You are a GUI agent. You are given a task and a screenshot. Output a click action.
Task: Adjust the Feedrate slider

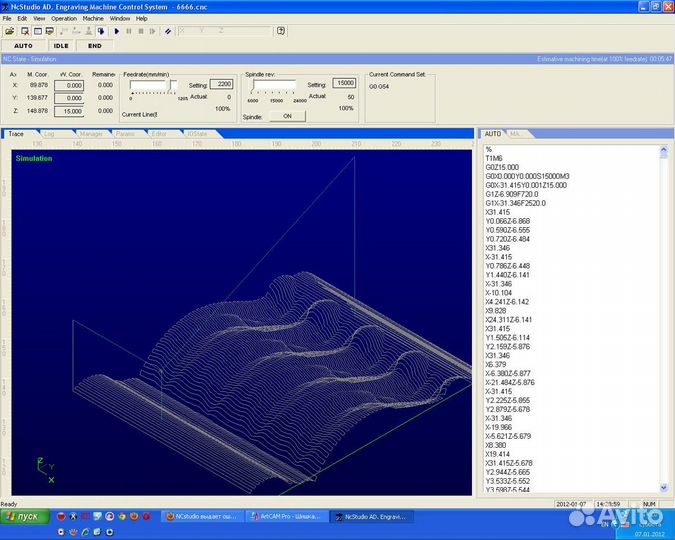pos(170,86)
